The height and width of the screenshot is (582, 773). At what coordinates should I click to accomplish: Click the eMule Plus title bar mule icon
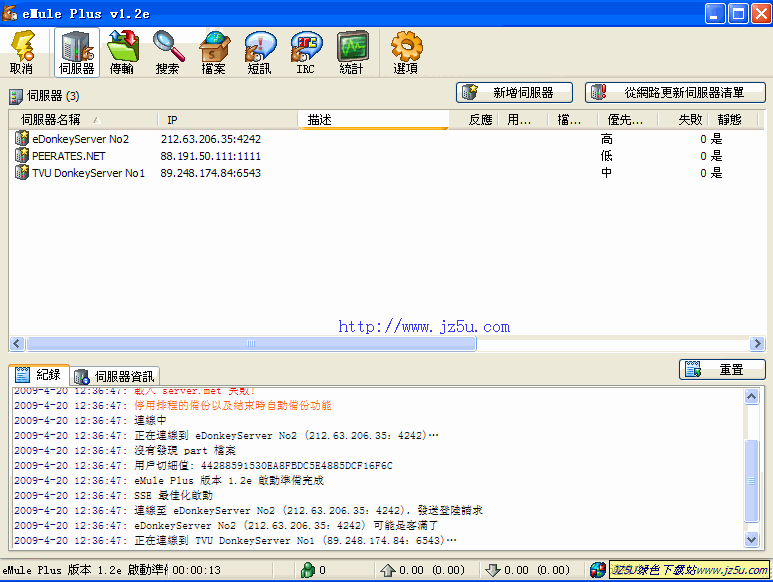pos(10,13)
